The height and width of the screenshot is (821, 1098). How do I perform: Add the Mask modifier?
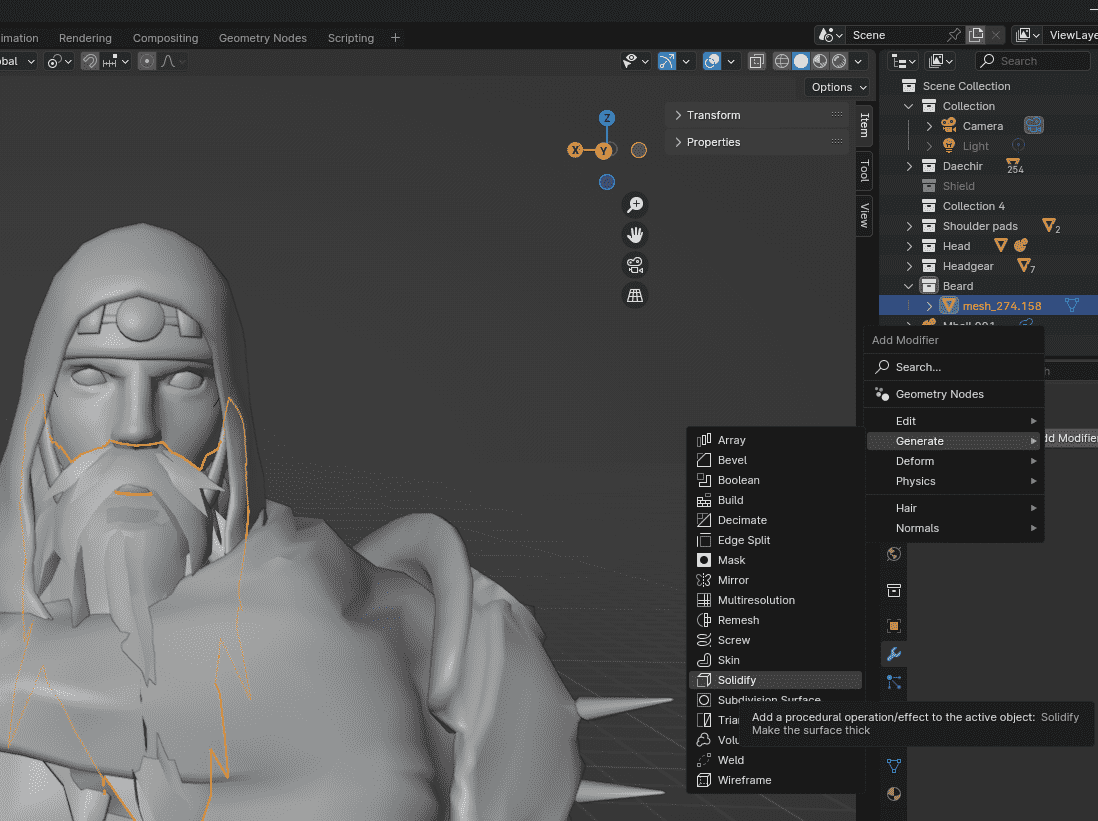pos(775,560)
